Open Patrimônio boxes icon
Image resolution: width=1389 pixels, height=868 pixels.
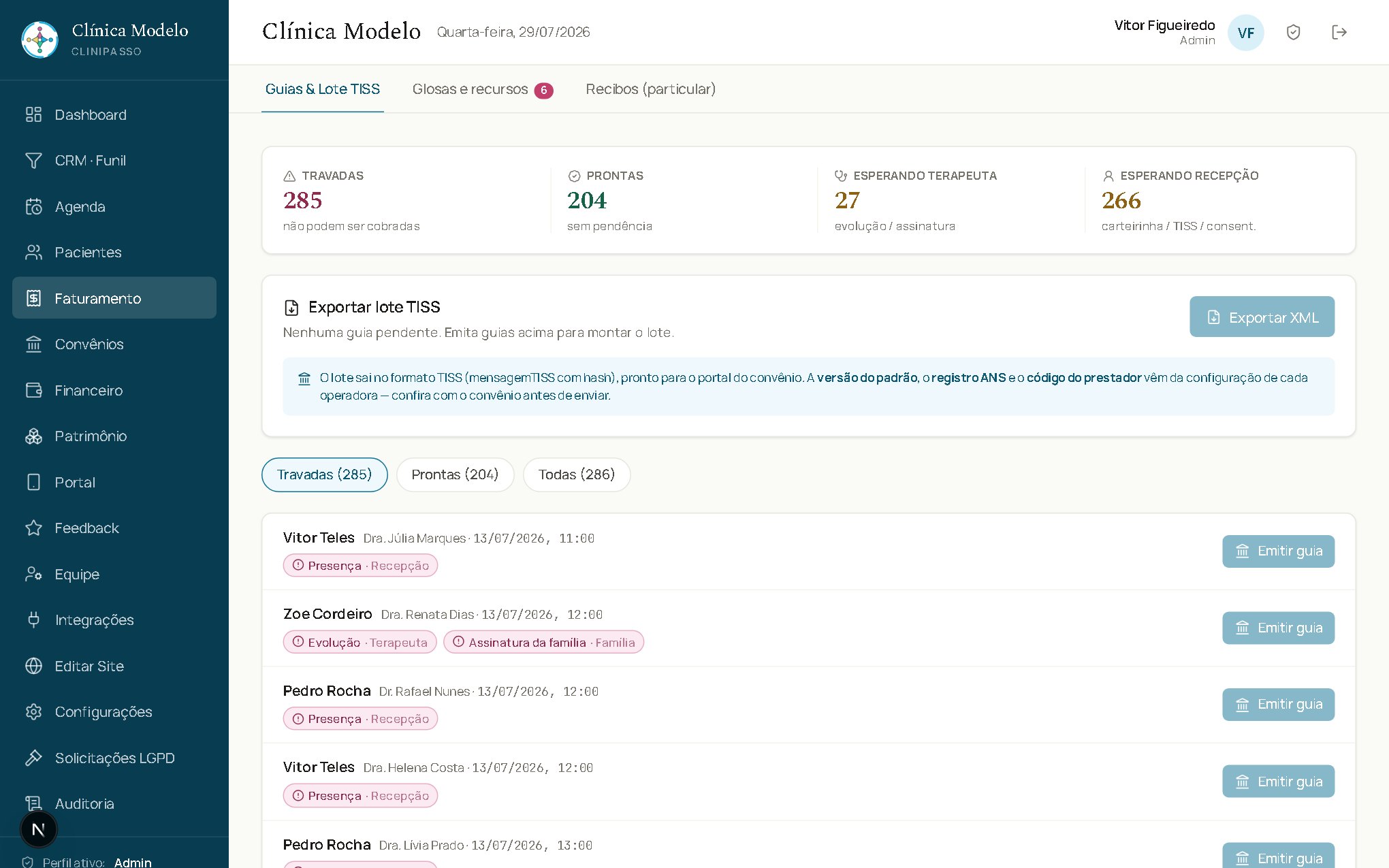(33, 436)
